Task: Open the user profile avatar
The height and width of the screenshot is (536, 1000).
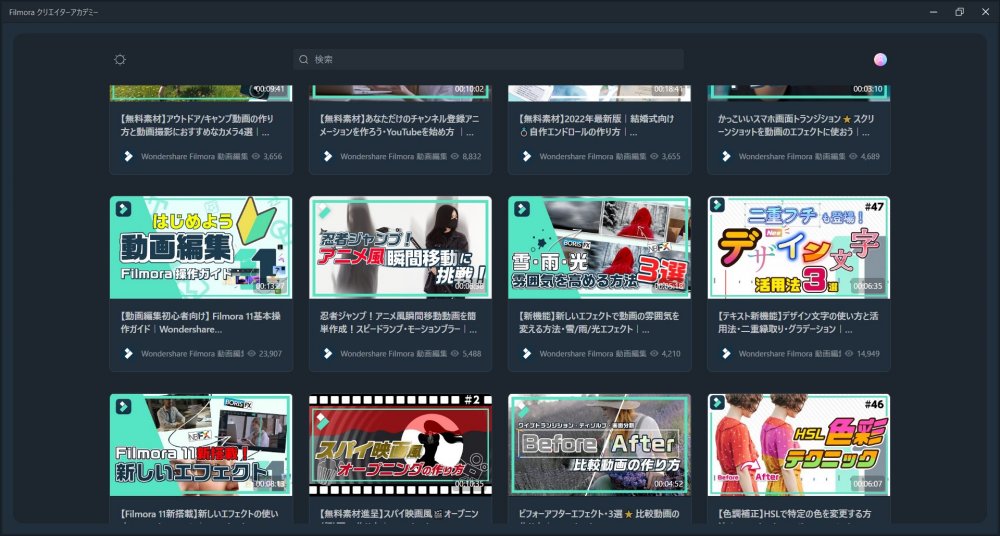Action: click(x=880, y=59)
